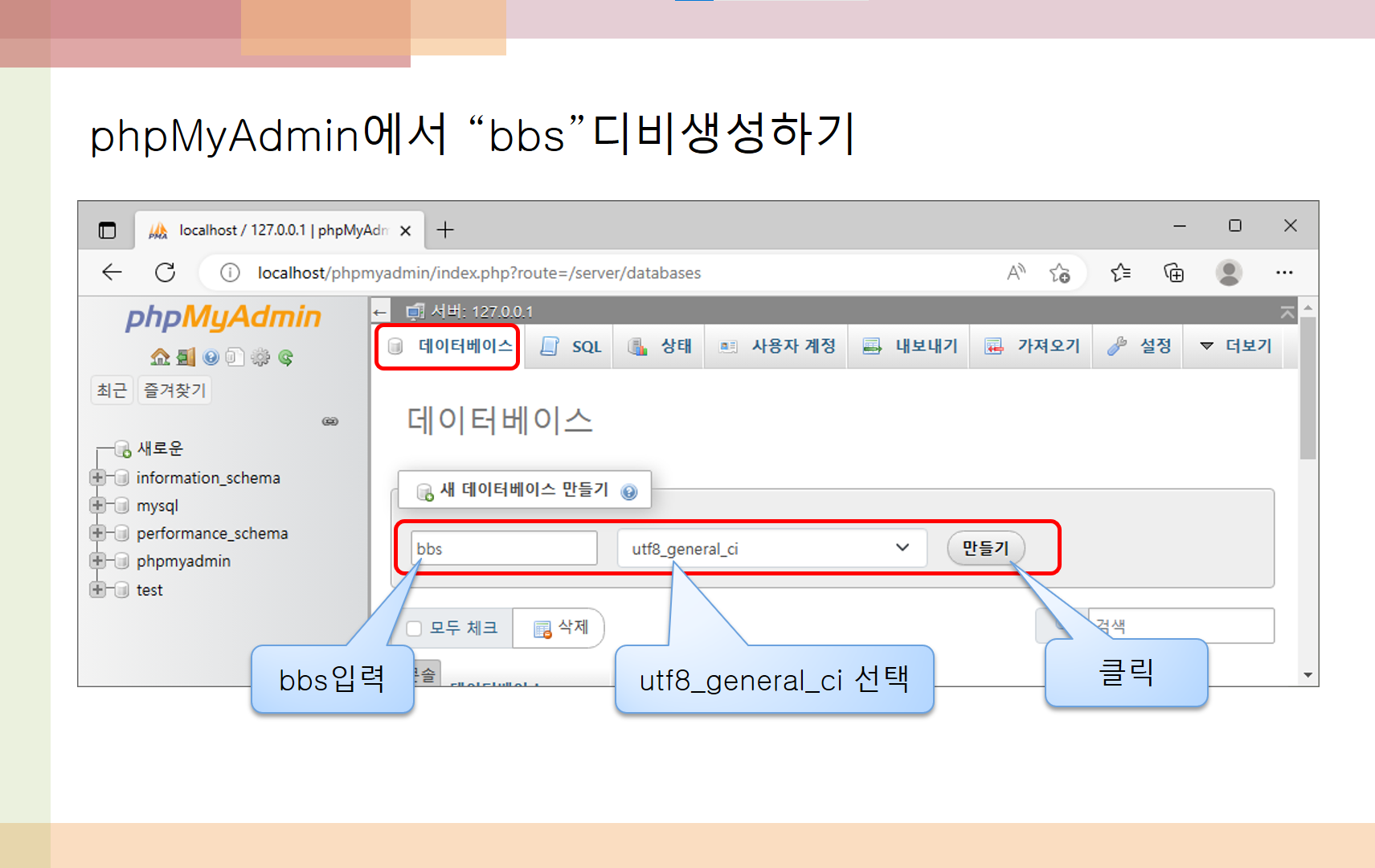The height and width of the screenshot is (868, 1375).
Task: Switch to the 내보내기 tab
Action: click(x=910, y=346)
